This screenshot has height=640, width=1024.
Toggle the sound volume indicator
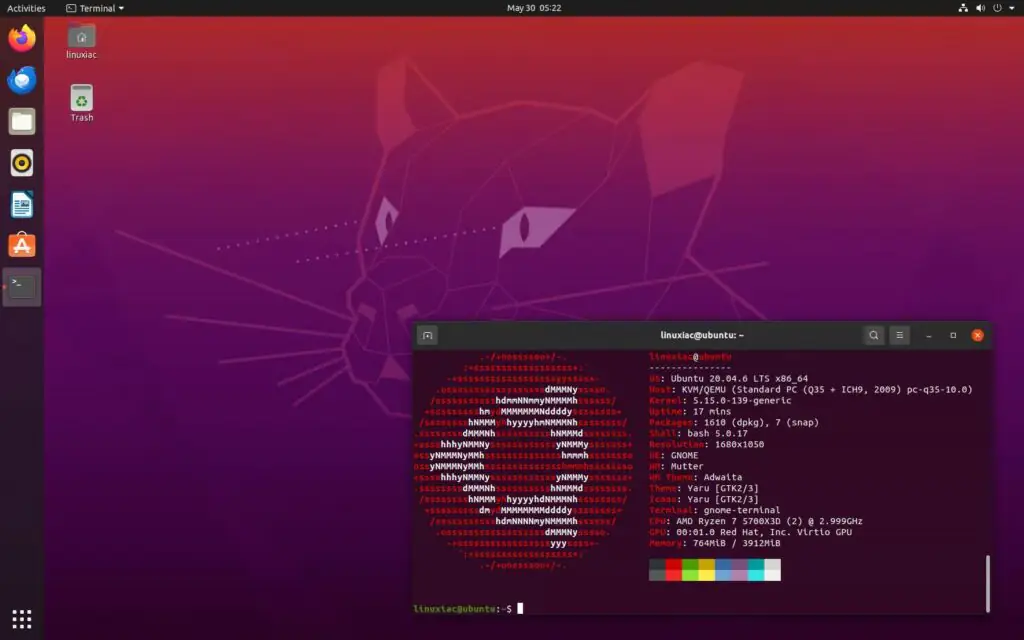(x=979, y=8)
